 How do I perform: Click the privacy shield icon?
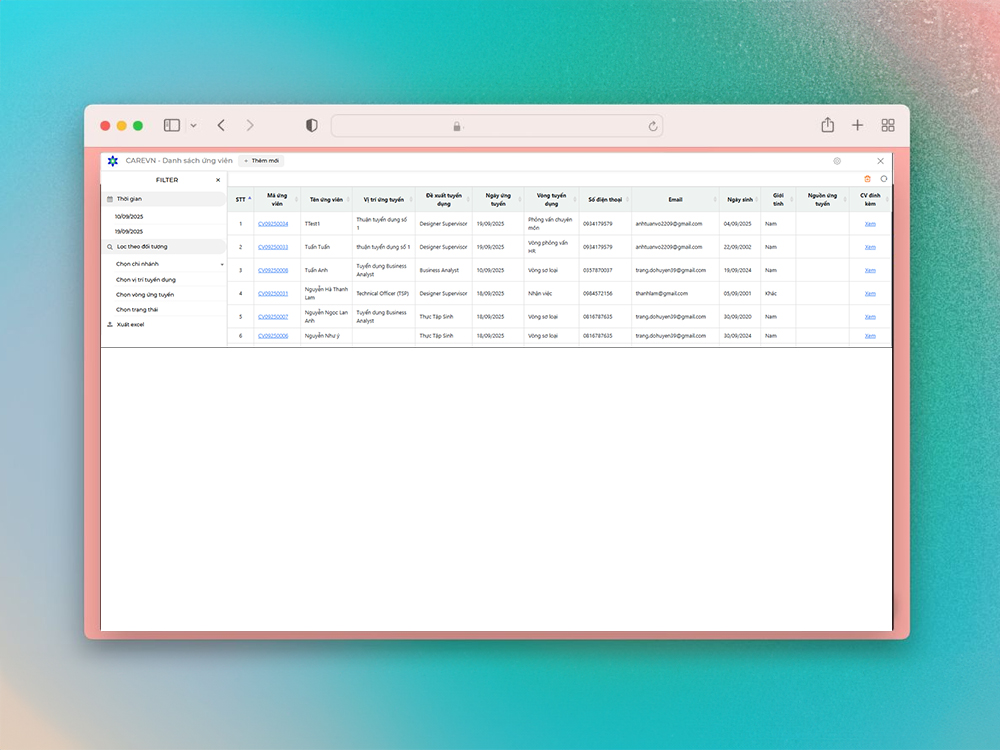pos(312,126)
